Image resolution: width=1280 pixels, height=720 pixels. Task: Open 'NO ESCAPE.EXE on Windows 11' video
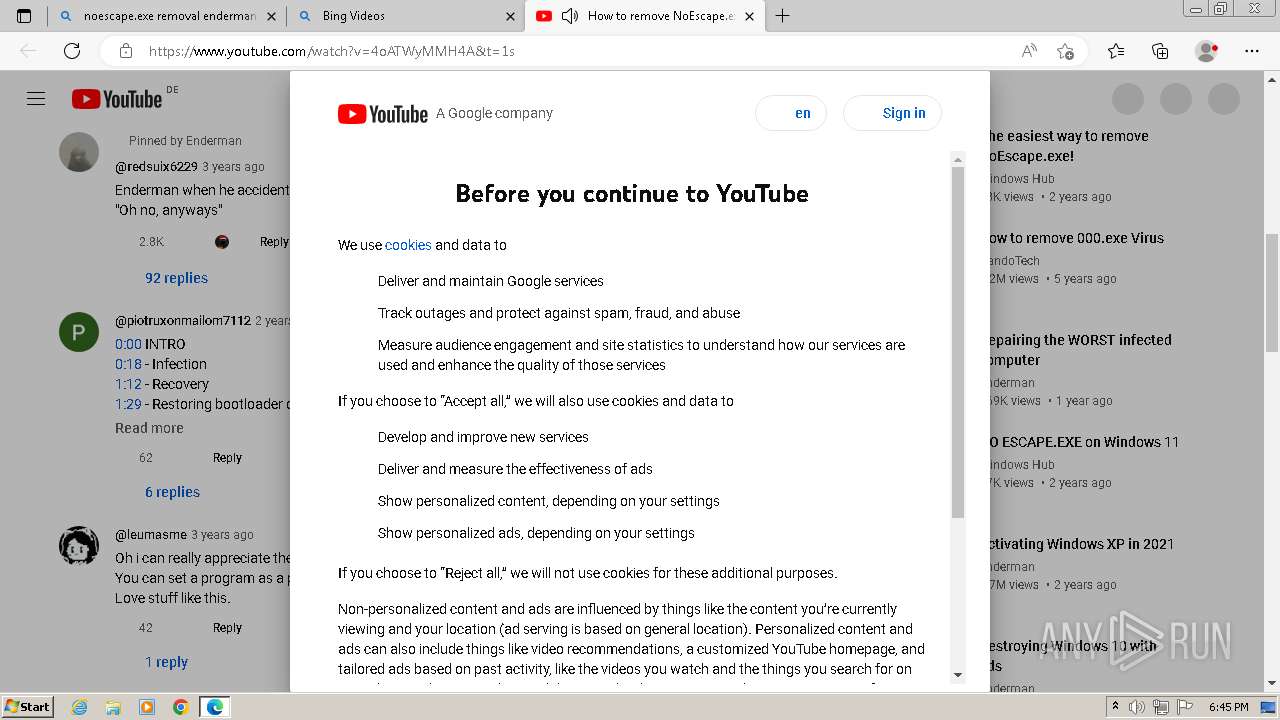[1085, 442]
